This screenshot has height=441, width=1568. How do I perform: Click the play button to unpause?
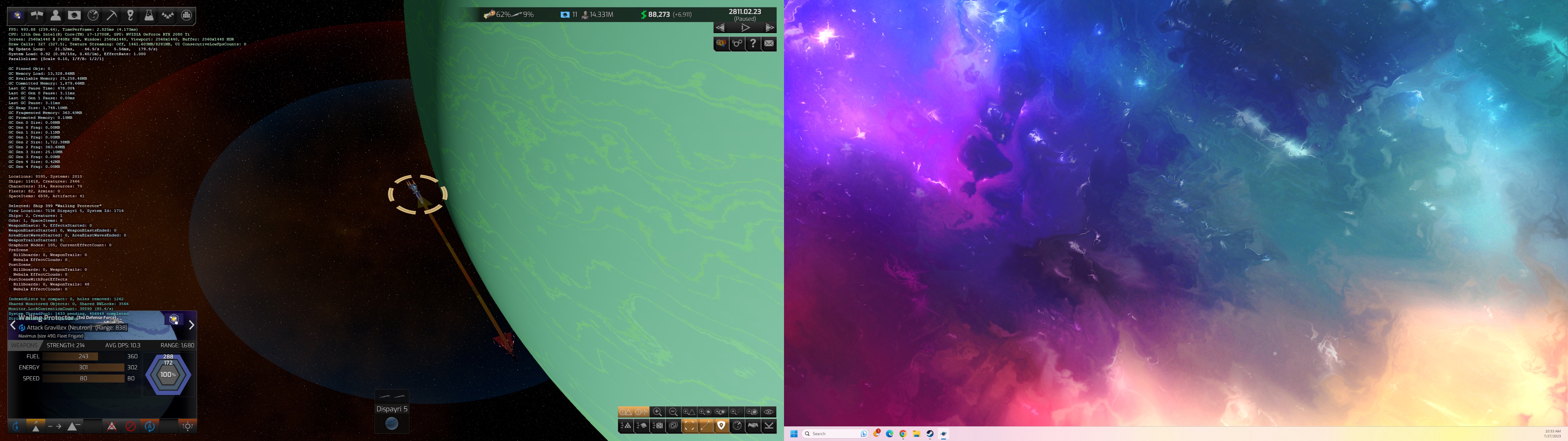click(745, 28)
